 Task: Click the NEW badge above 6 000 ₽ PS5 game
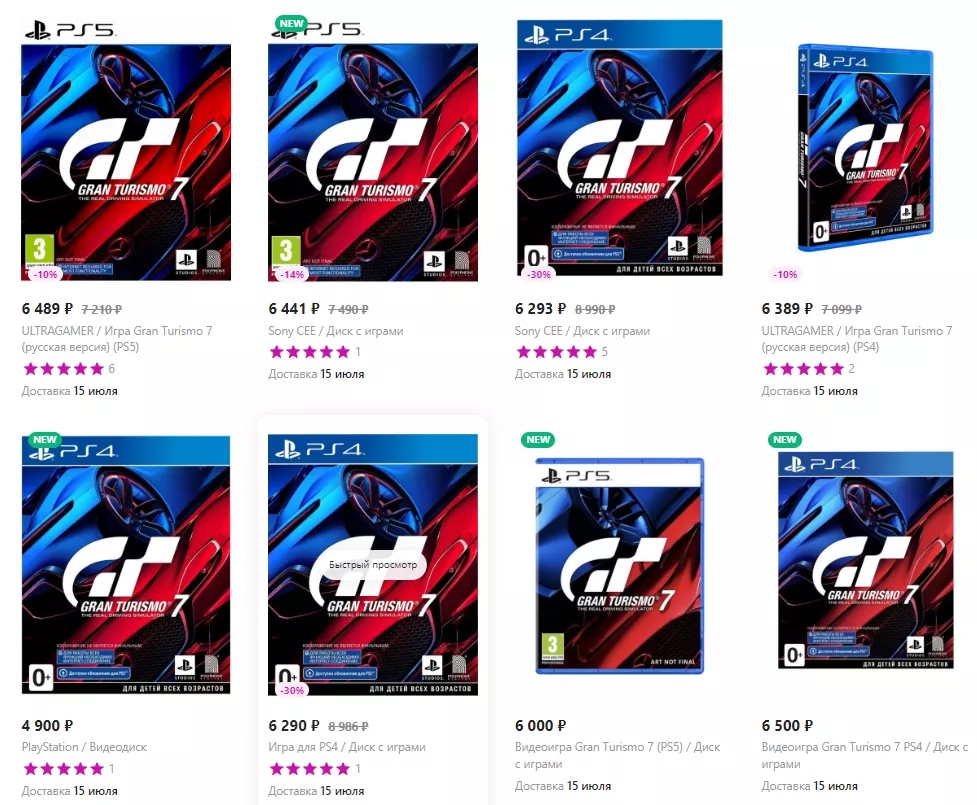click(x=538, y=439)
